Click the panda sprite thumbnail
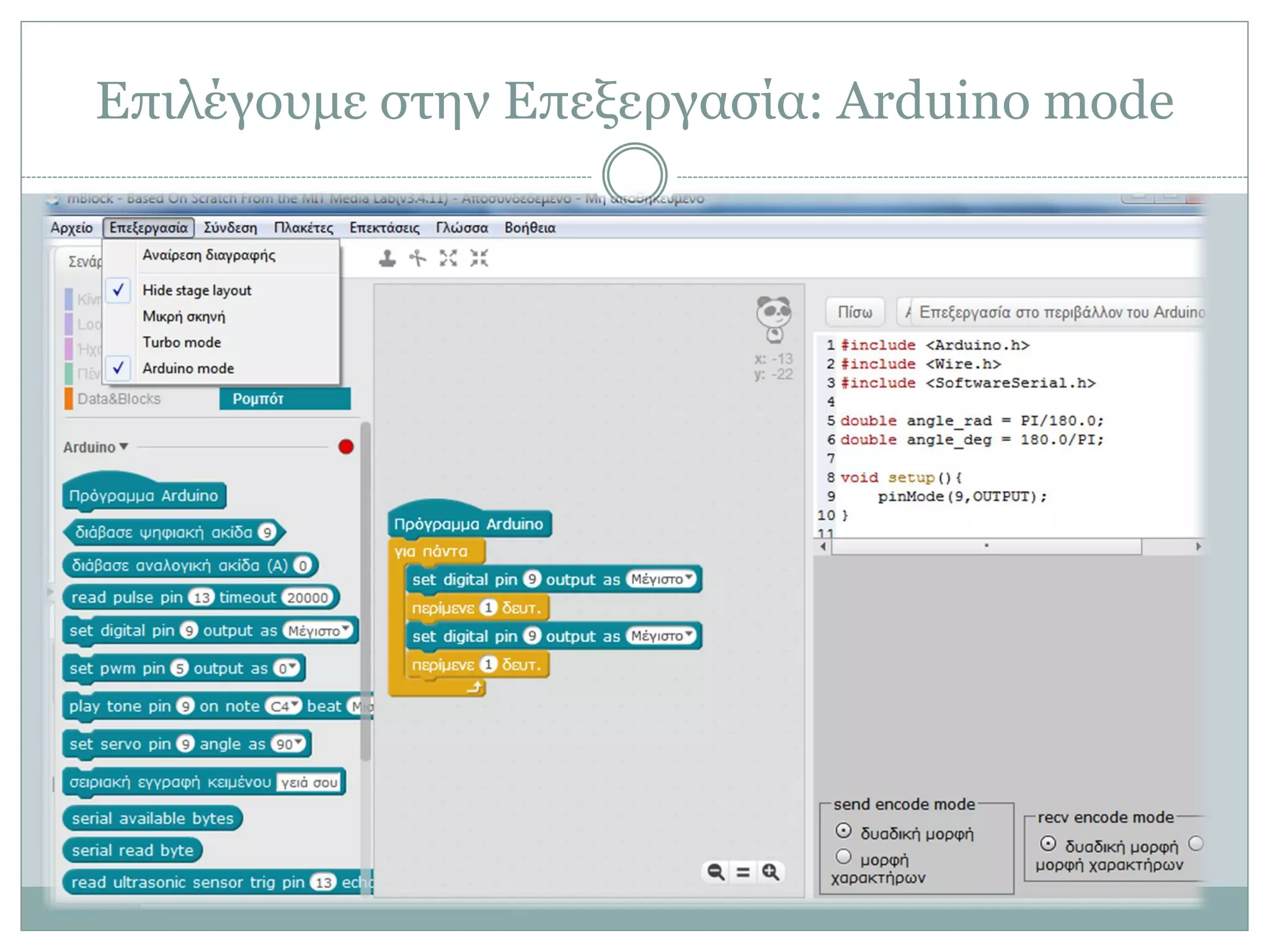Screen dimensions: 1270x952 click(773, 319)
